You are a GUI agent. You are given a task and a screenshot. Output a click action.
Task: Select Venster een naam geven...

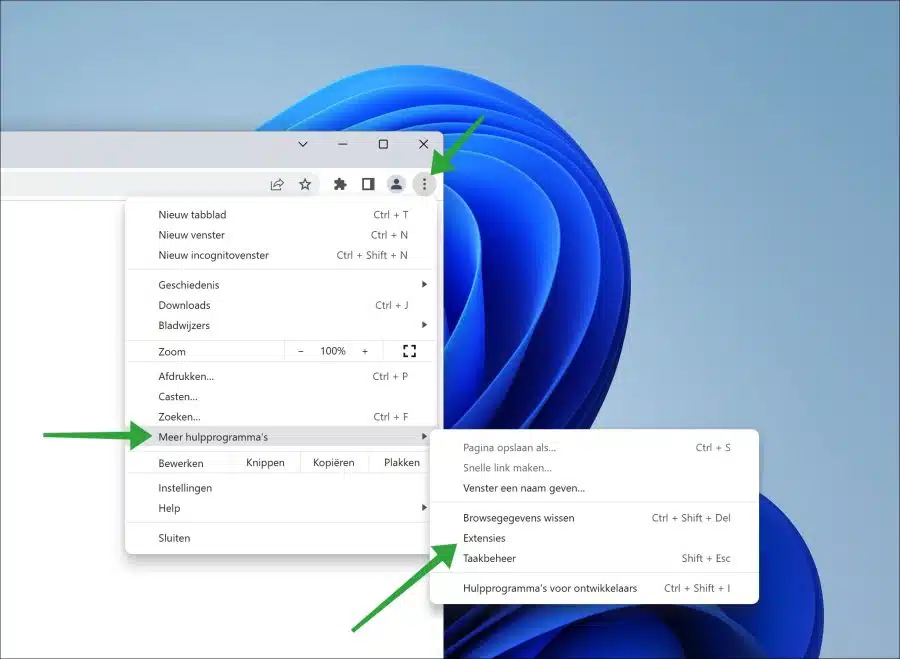594,488
